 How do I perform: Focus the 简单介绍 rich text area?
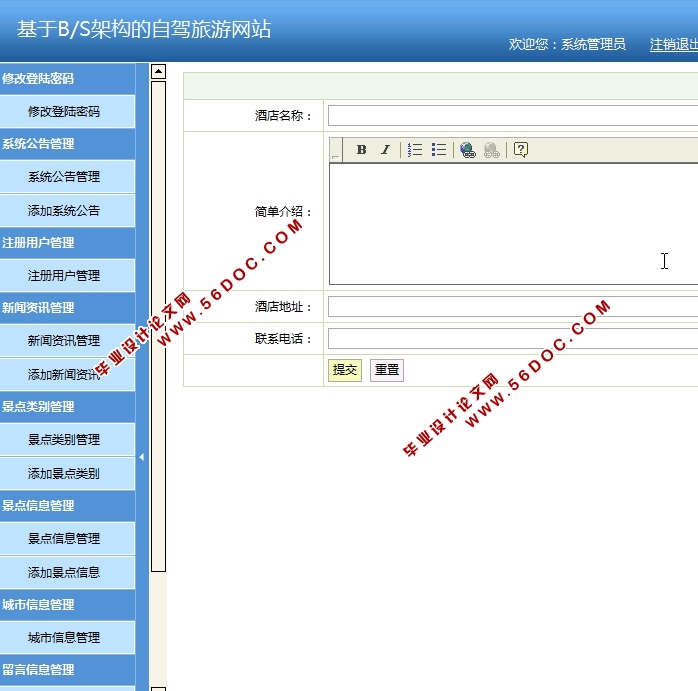(513, 224)
